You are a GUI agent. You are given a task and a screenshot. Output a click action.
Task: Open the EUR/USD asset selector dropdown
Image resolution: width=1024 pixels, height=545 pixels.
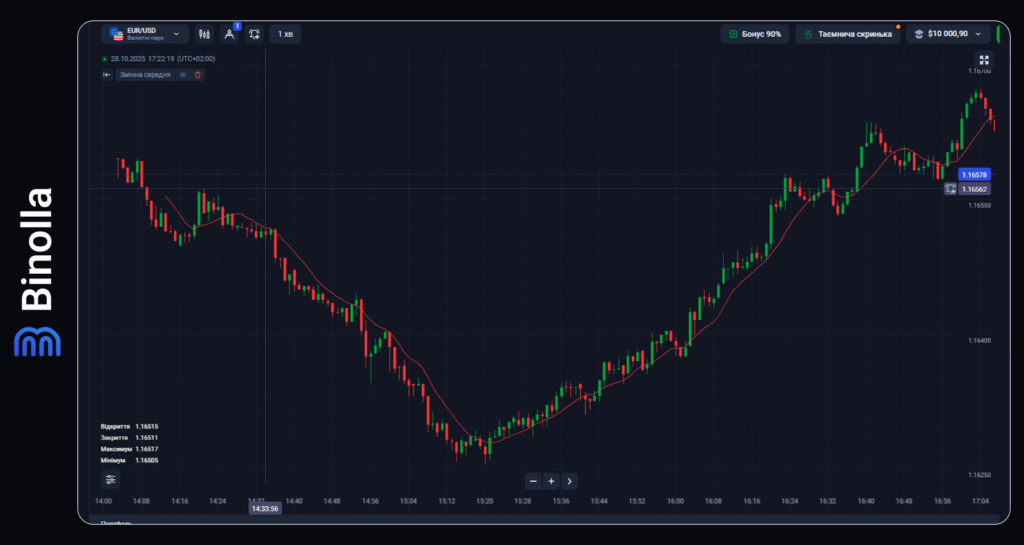[x=145, y=34]
